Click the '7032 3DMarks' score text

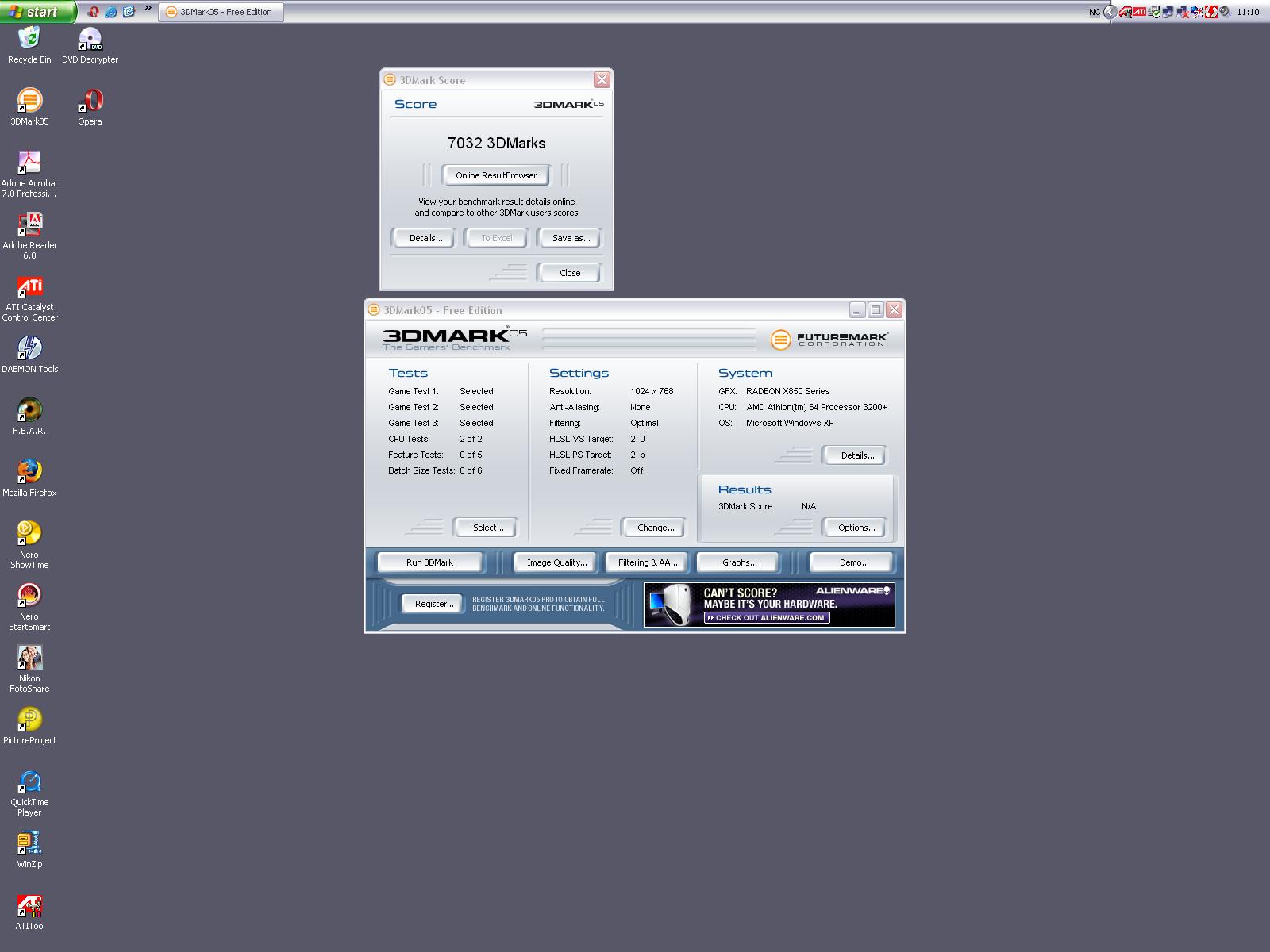[496, 143]
